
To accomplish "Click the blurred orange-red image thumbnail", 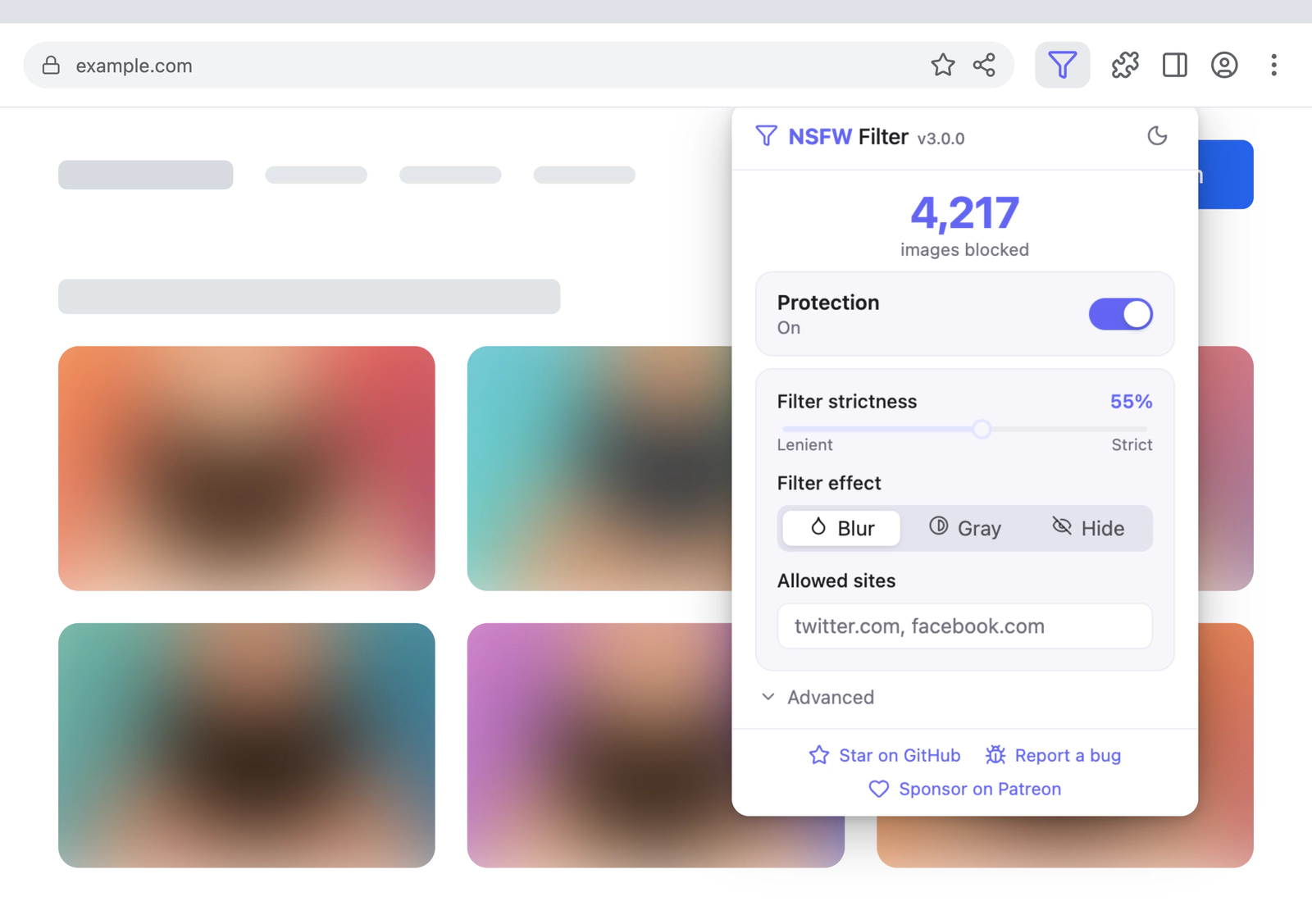I will point(247,468).
